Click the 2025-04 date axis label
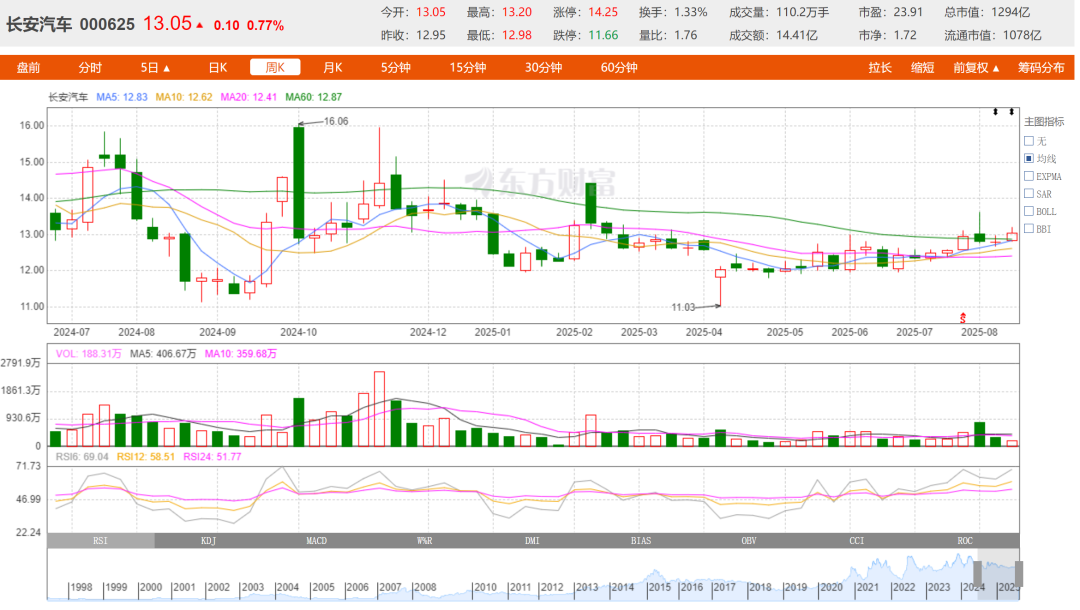 (x=704, y=332)
